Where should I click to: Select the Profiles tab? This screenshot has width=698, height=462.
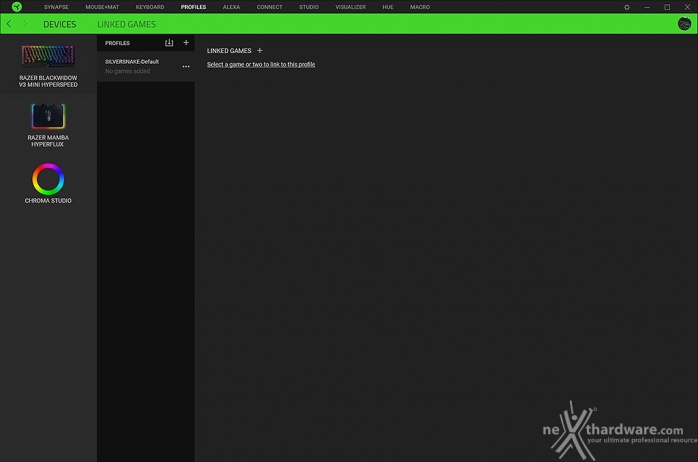tap(193, 7)
